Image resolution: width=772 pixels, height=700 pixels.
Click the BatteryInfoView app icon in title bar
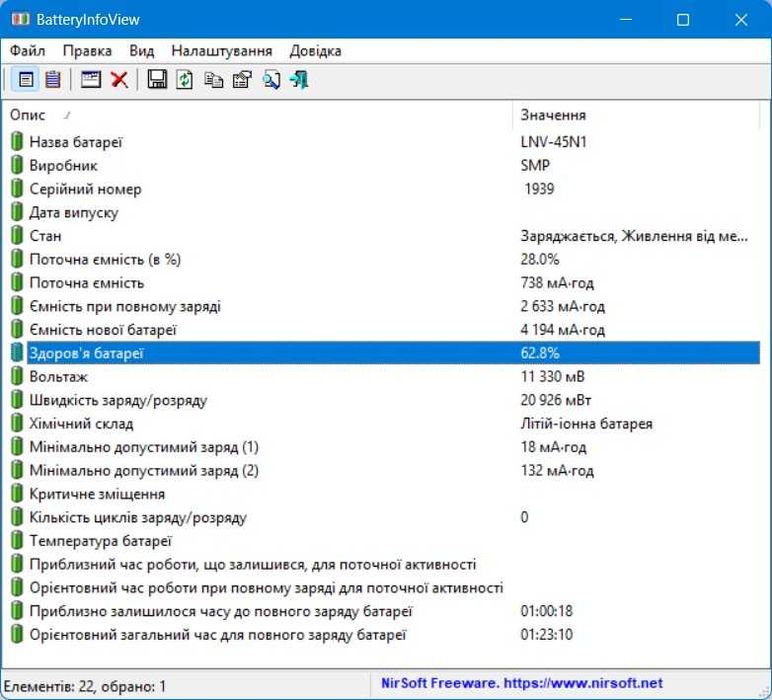pyautogui.click(x=21, y=20)
